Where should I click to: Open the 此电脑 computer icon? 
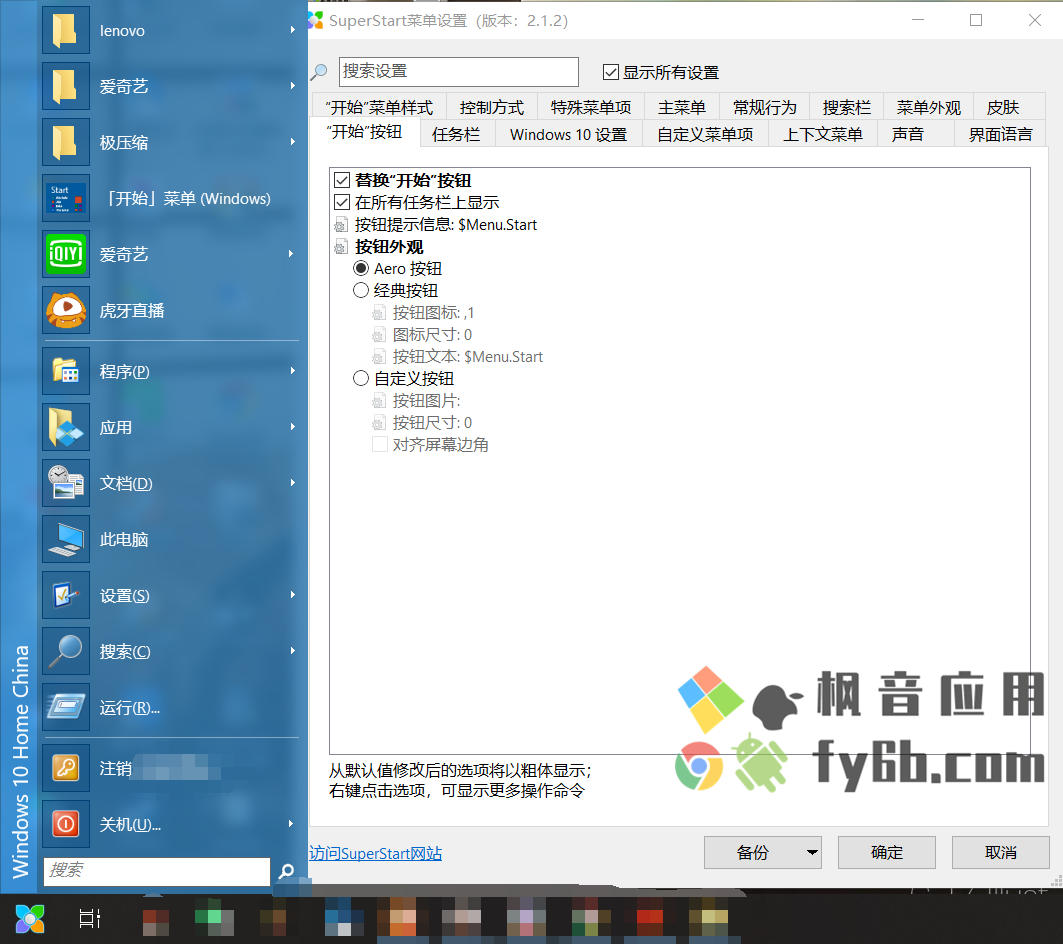pos(66,539)
